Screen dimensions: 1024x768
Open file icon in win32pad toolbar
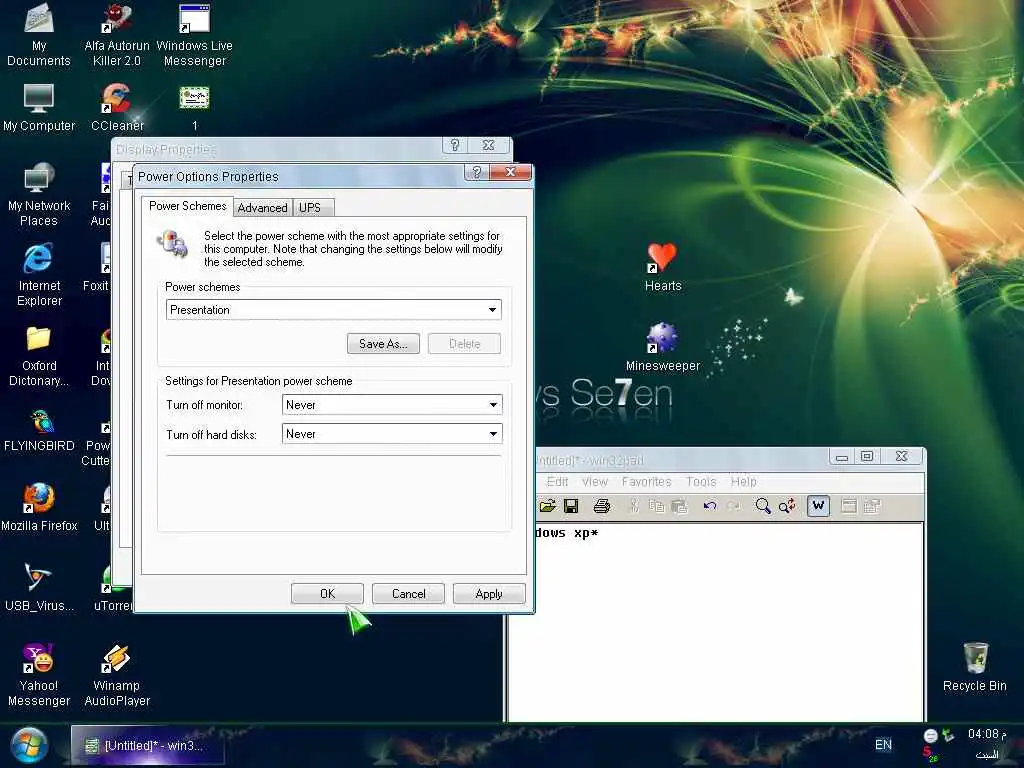548,506
